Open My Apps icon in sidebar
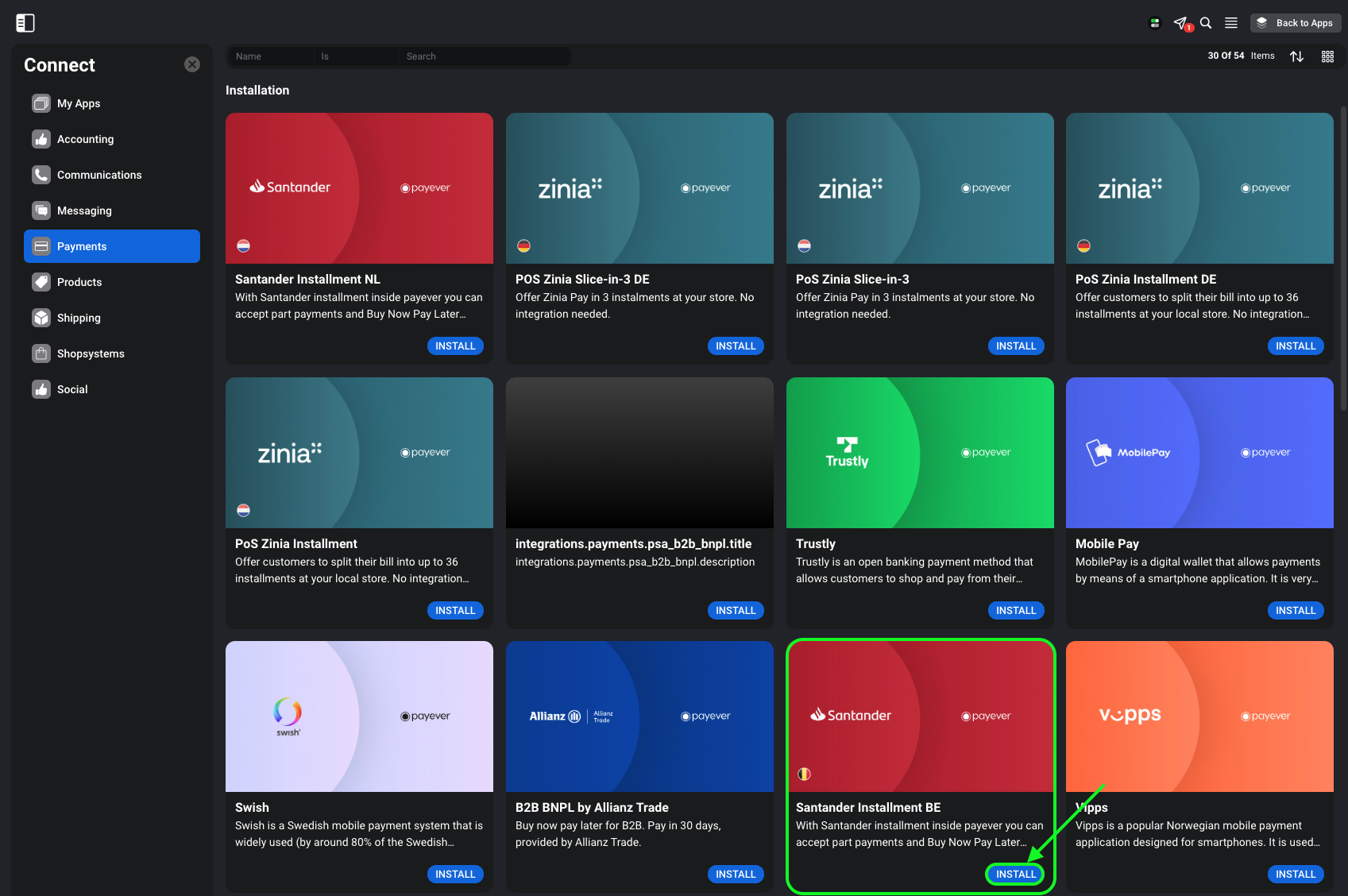 click(41, 103)
